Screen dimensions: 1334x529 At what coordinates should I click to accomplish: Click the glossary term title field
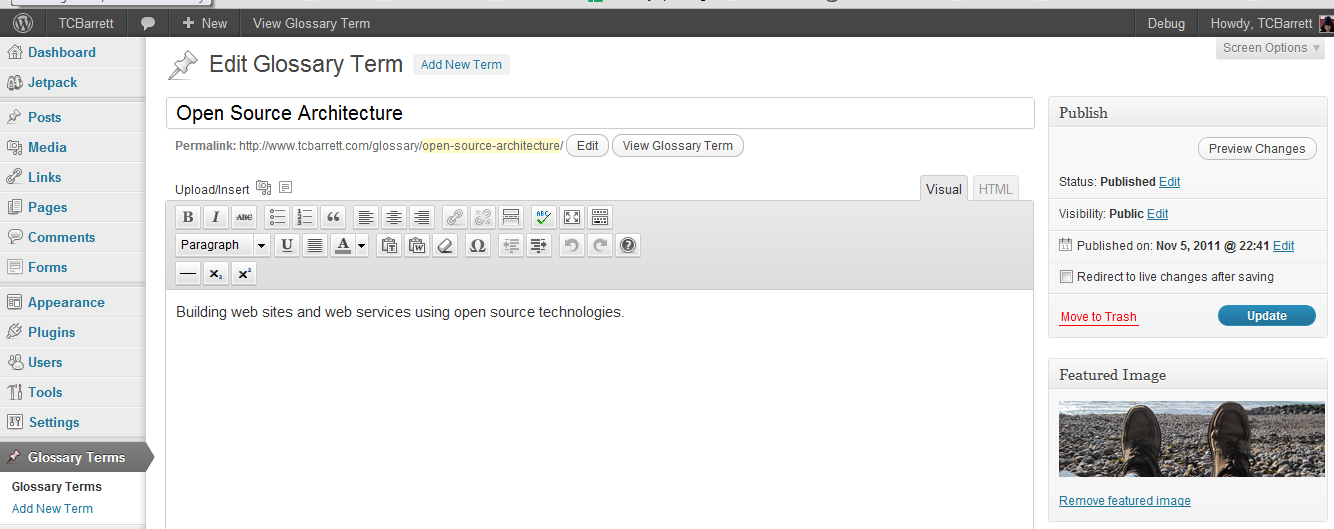pos(600,113)
